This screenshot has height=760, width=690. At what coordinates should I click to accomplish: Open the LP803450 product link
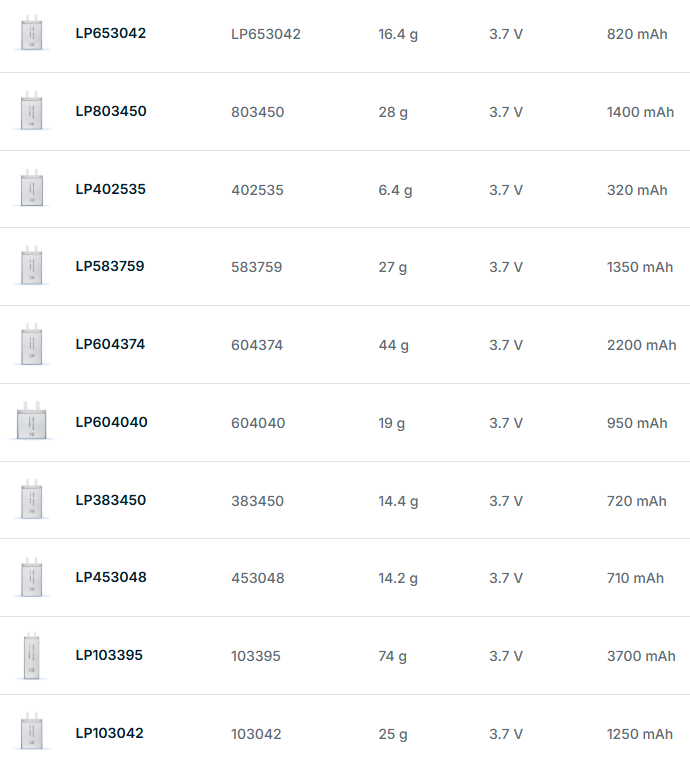(x=110, y=111)
